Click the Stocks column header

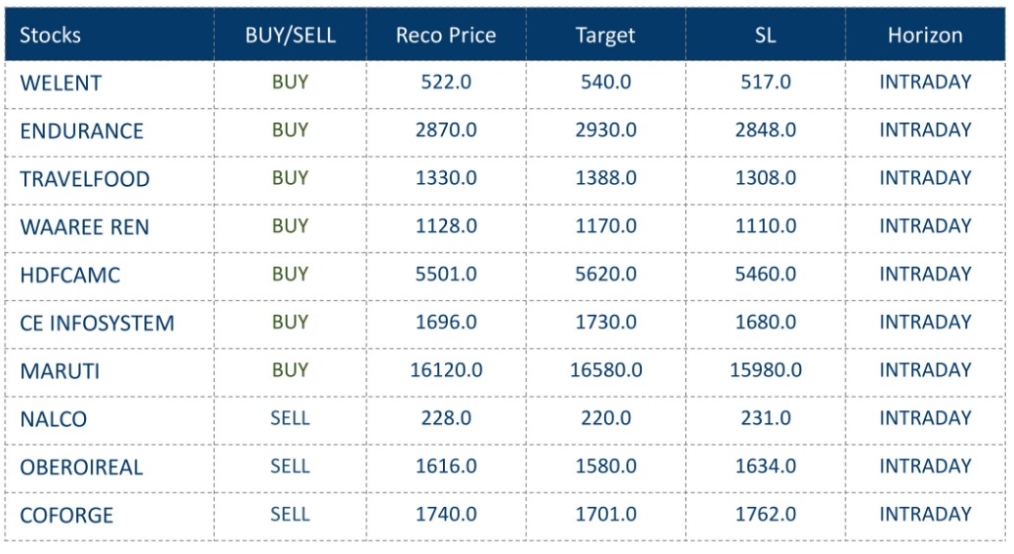(51, 35)
